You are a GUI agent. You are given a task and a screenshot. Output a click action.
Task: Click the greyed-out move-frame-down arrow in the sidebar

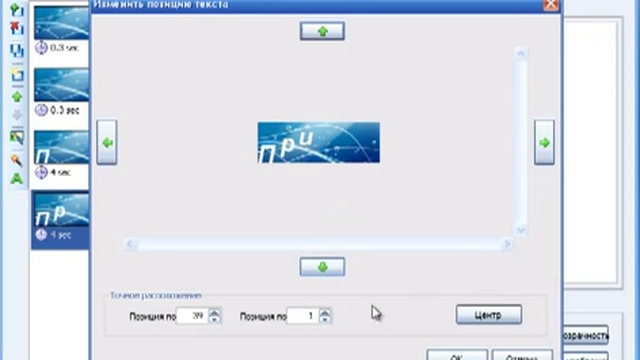tap(17, 115)
